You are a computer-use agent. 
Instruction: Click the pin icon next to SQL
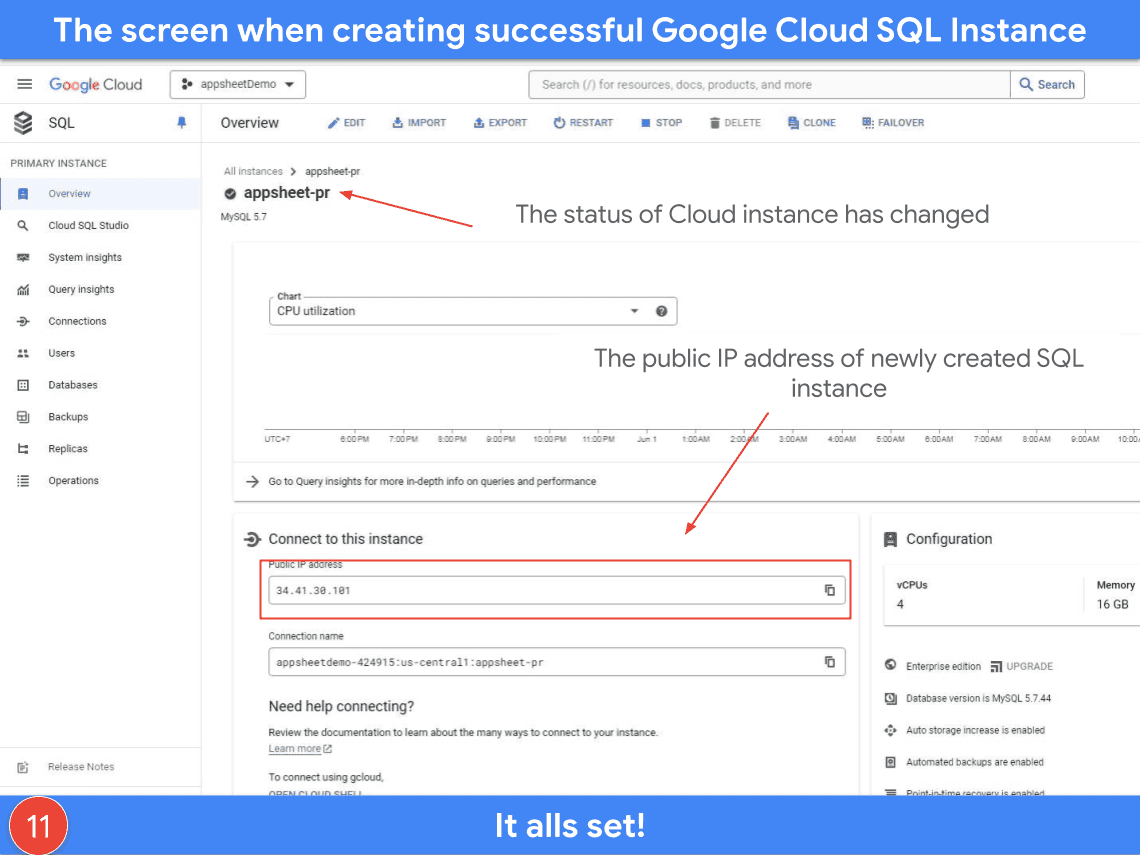[181, 123]
